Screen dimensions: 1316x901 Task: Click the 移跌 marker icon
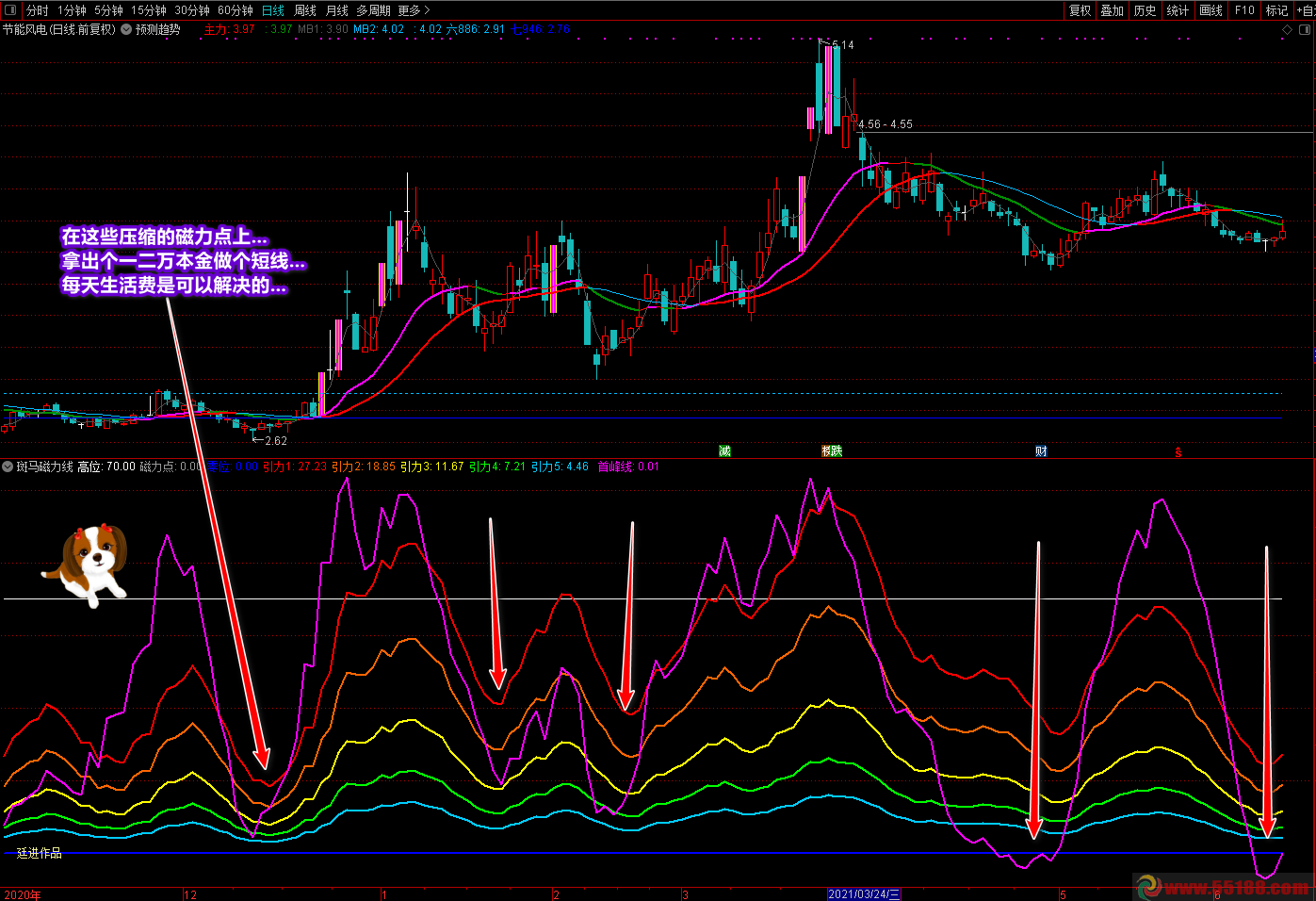pyautogui.click(x=831, y=451)
